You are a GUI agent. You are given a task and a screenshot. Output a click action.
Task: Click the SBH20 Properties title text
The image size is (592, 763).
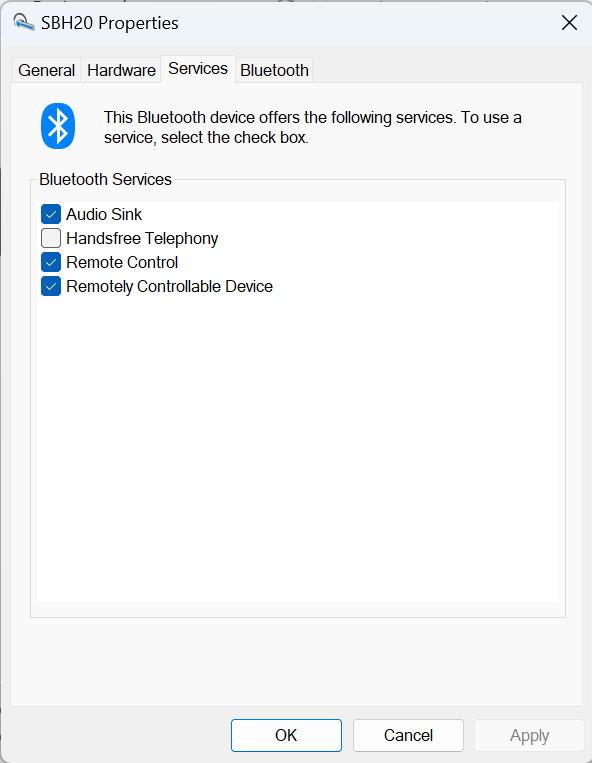coord(110,23)
